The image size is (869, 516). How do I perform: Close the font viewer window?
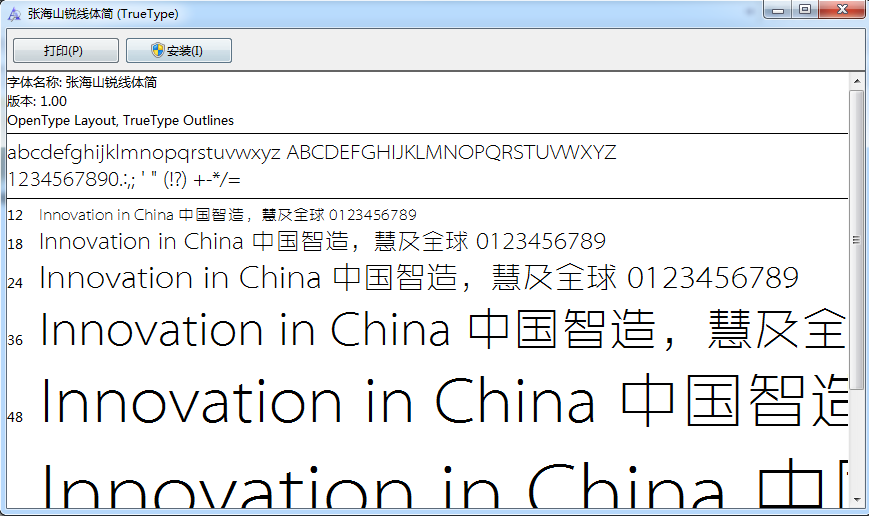pyautogui.click(x=842, y=9)
